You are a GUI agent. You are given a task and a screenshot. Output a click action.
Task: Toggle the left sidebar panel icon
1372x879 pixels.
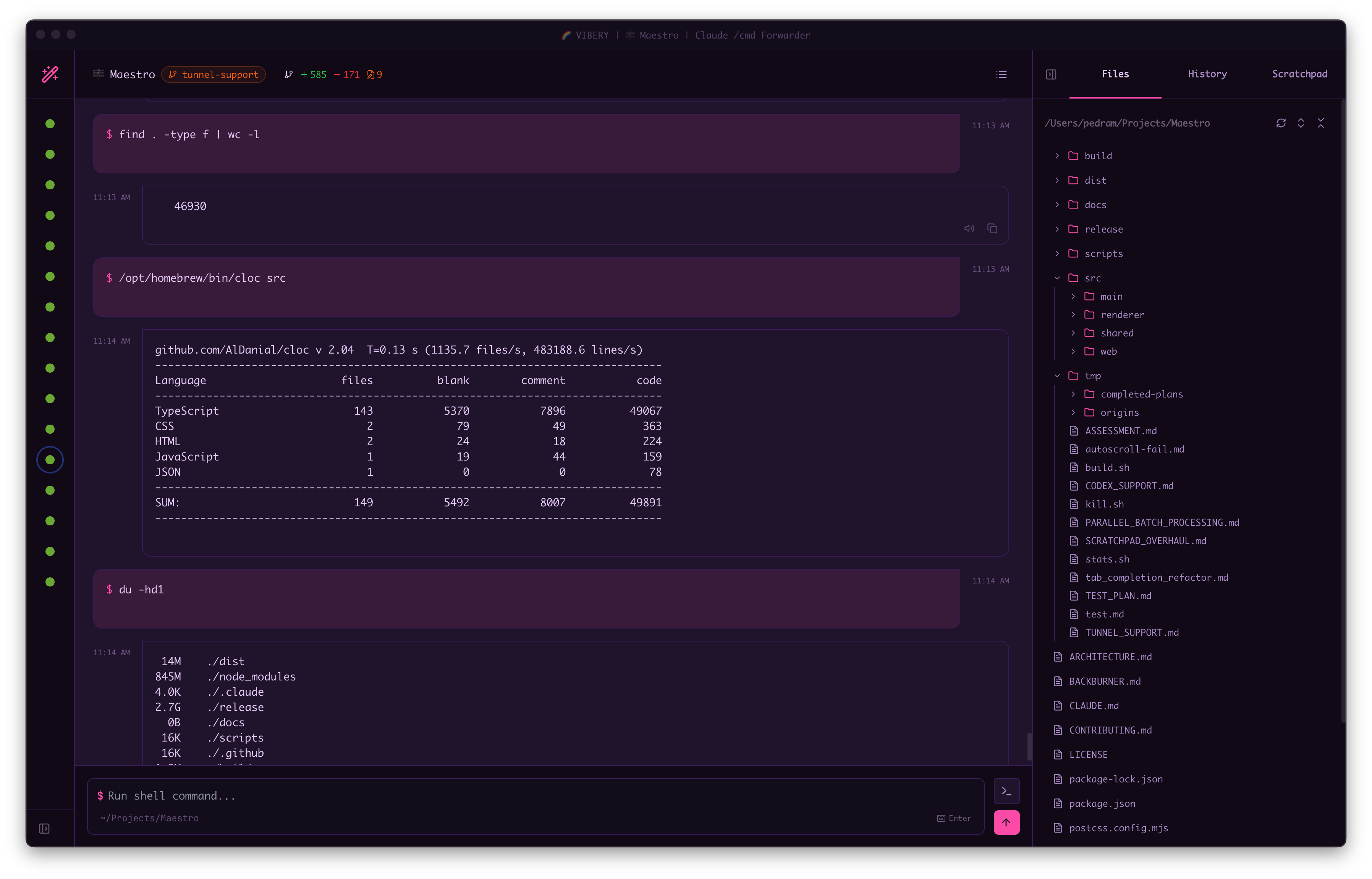click(x=45, y=828)
